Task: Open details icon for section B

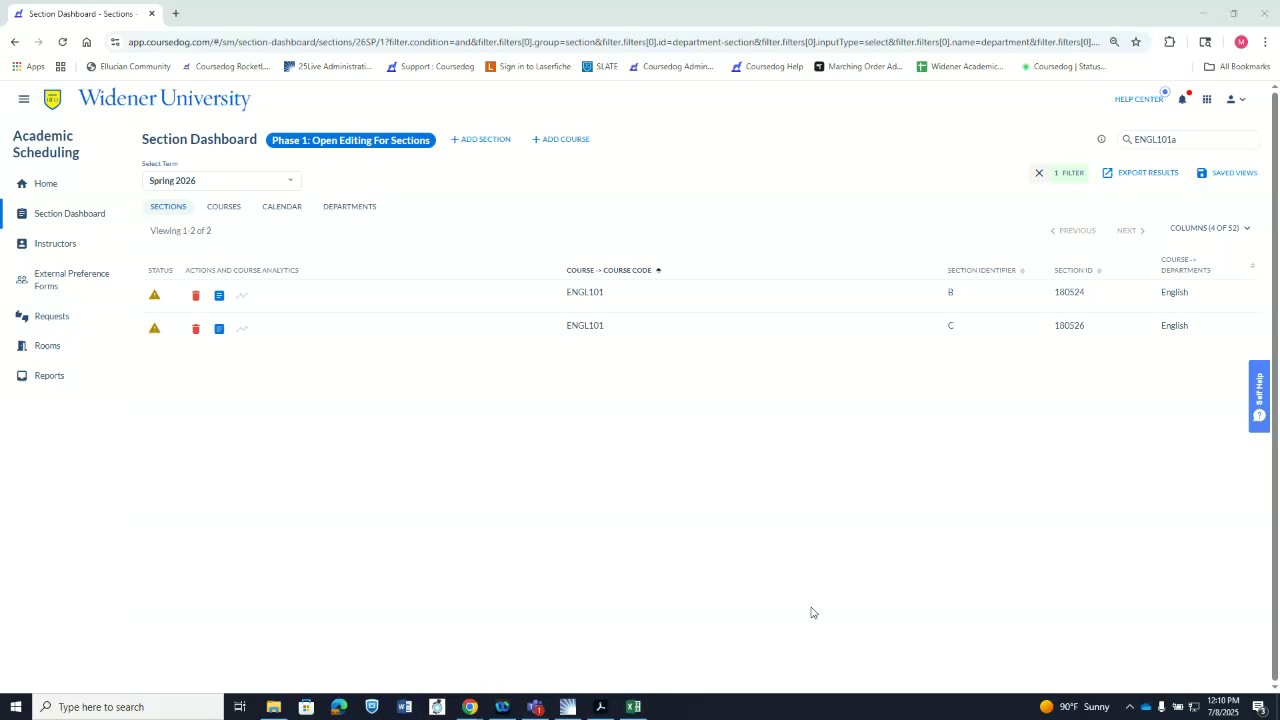Action: pos(219,296)
